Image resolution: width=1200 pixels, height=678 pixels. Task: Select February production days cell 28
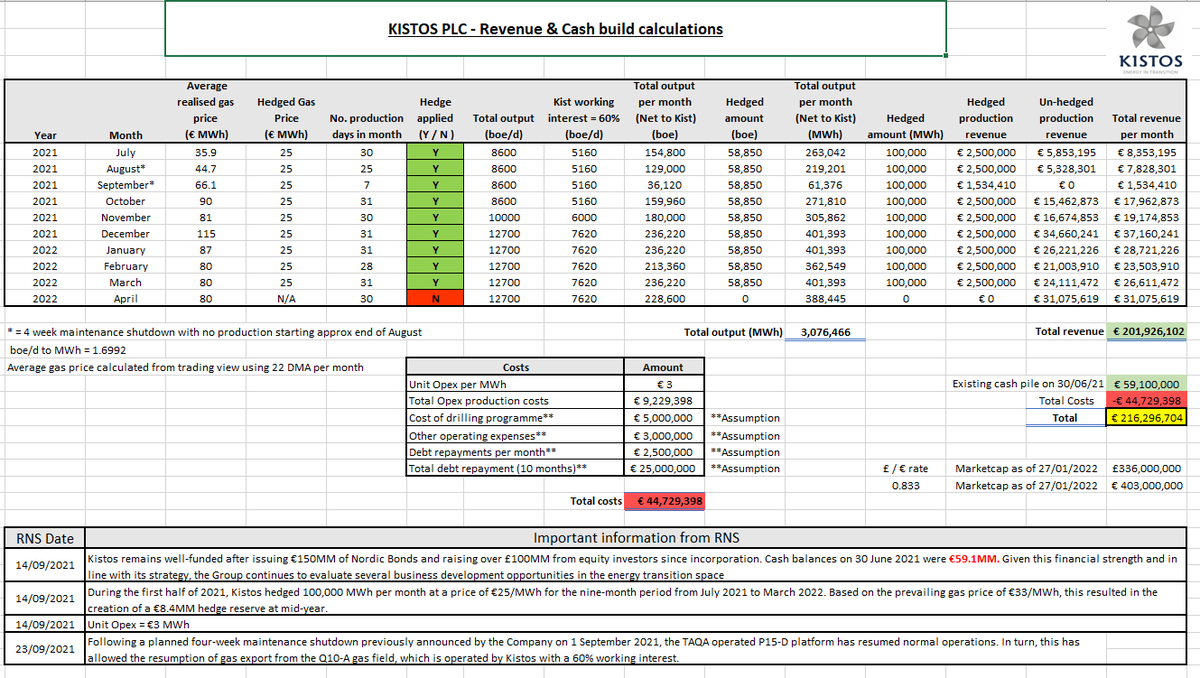point(366,267)
